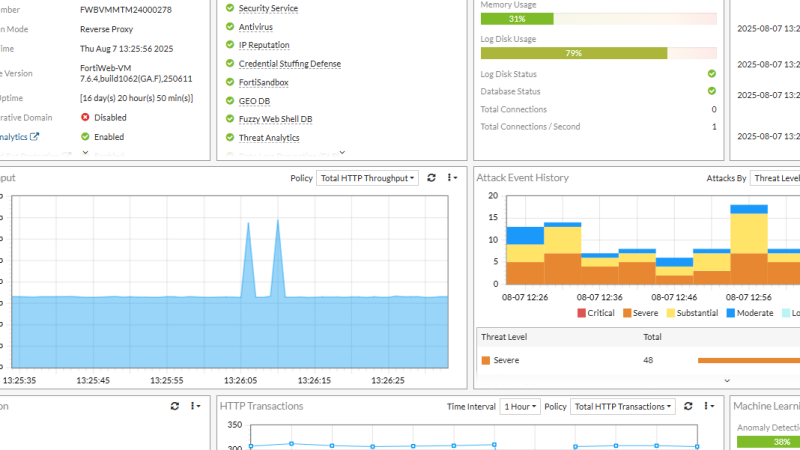Open the HTTP Transactions kebab options menu
This screenshot has height=450, width=800.
[x=709, y=406]
